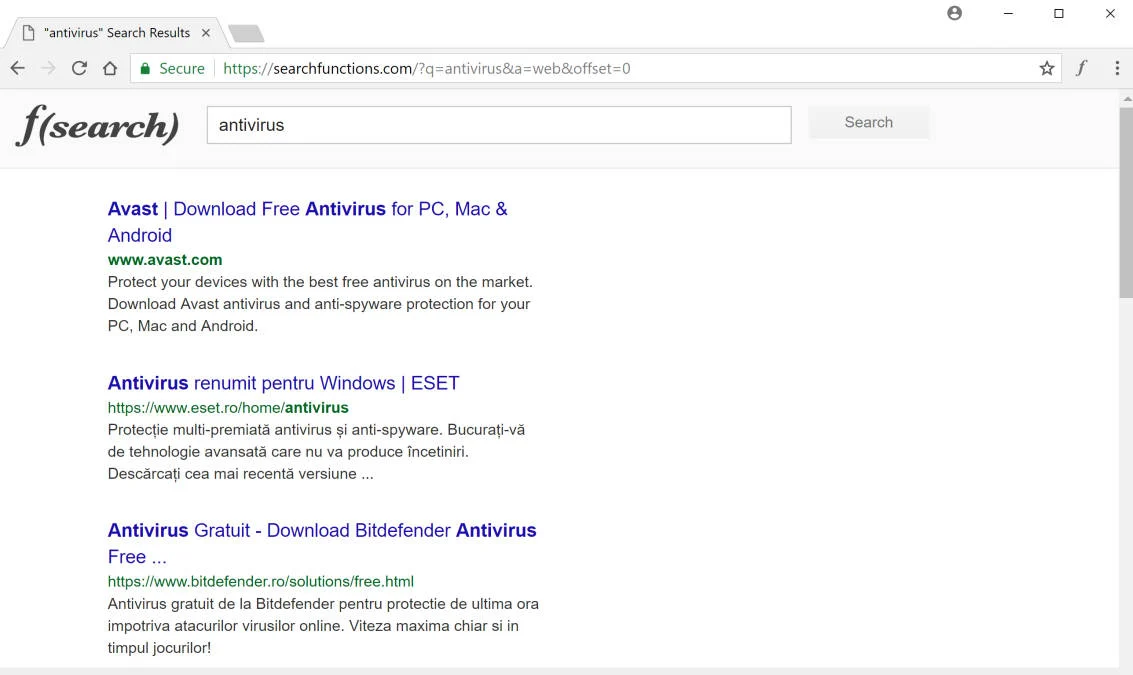Click the green Secure padlock icon
Screen dimensions: 1133x675
[x=145, y=69]
